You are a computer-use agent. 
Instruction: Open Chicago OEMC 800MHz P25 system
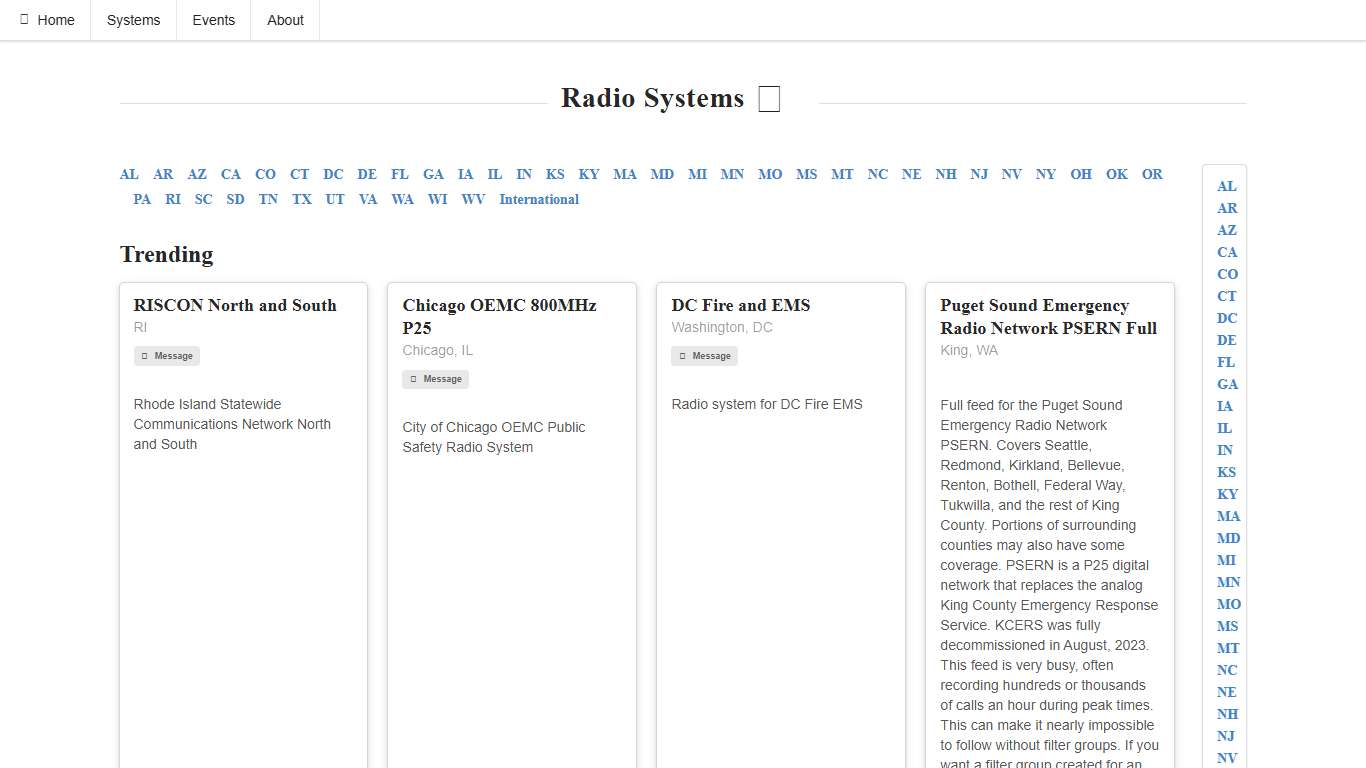click(499, 316)
